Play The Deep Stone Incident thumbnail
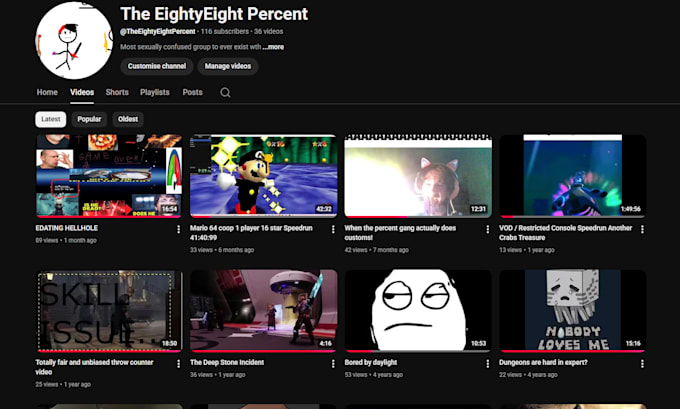 click(x=264, y=311)
